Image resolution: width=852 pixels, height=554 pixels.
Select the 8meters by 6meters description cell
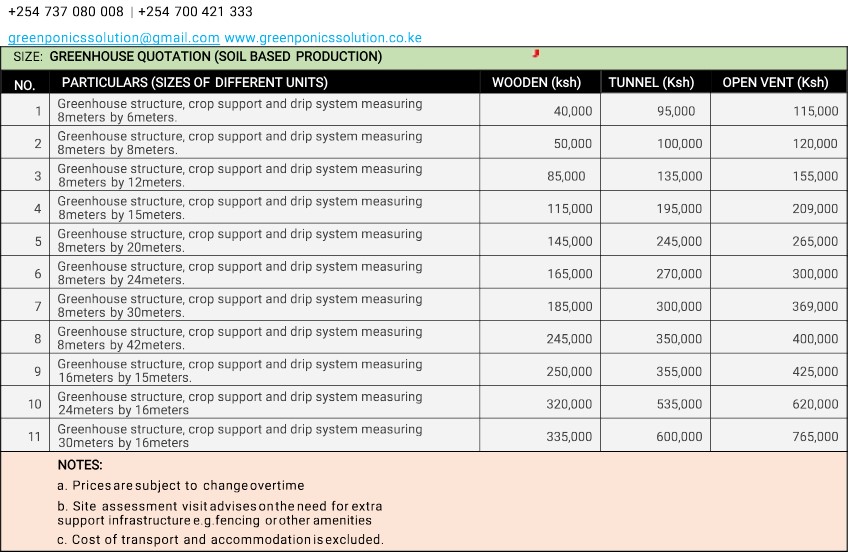[240, 110]
